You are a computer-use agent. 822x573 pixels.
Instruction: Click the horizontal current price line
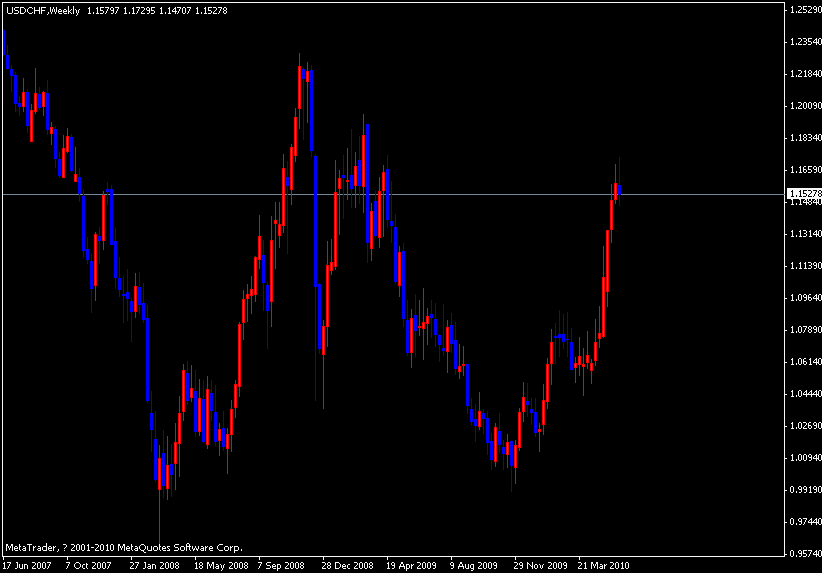[400, 193]
